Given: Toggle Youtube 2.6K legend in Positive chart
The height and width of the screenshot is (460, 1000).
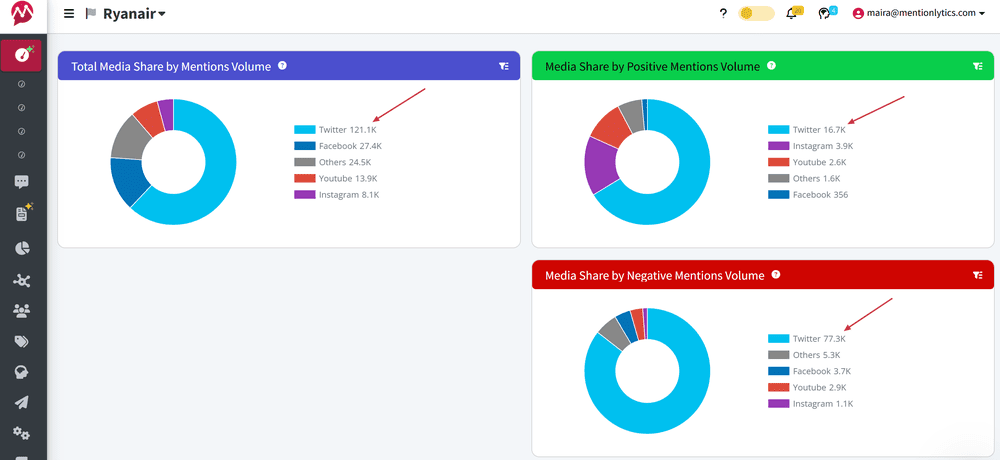Looking at the screenshot, I should tap(807, 162).
